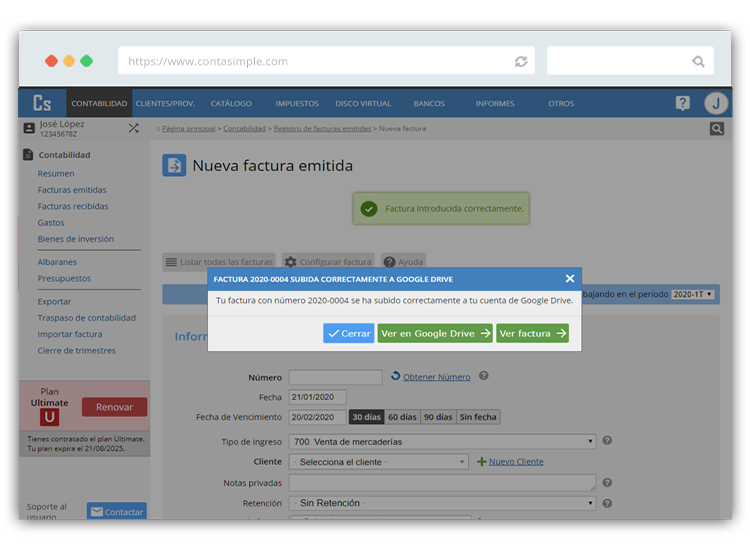The image size is (750, 552).
Task: Select 30 días due date option
Action: [x=366, y=417]
